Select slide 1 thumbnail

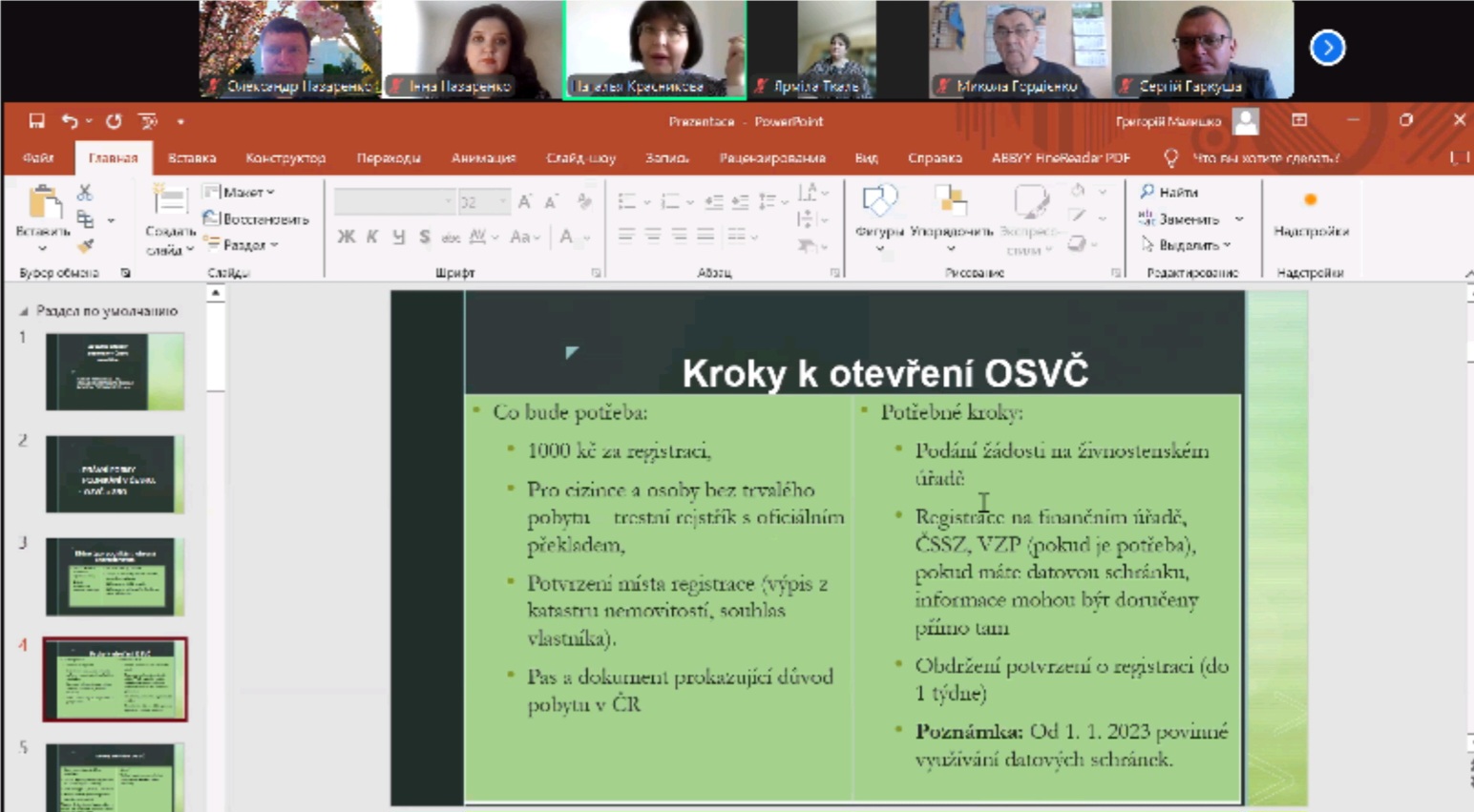pyautogui.click(x=115, y=371)
